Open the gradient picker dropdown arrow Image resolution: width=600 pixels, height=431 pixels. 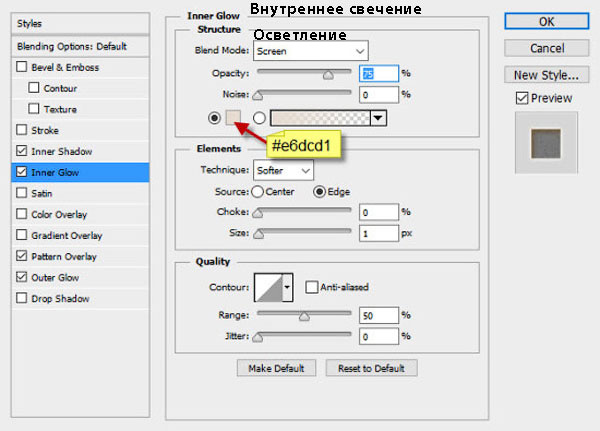click(x=378, y=118)
